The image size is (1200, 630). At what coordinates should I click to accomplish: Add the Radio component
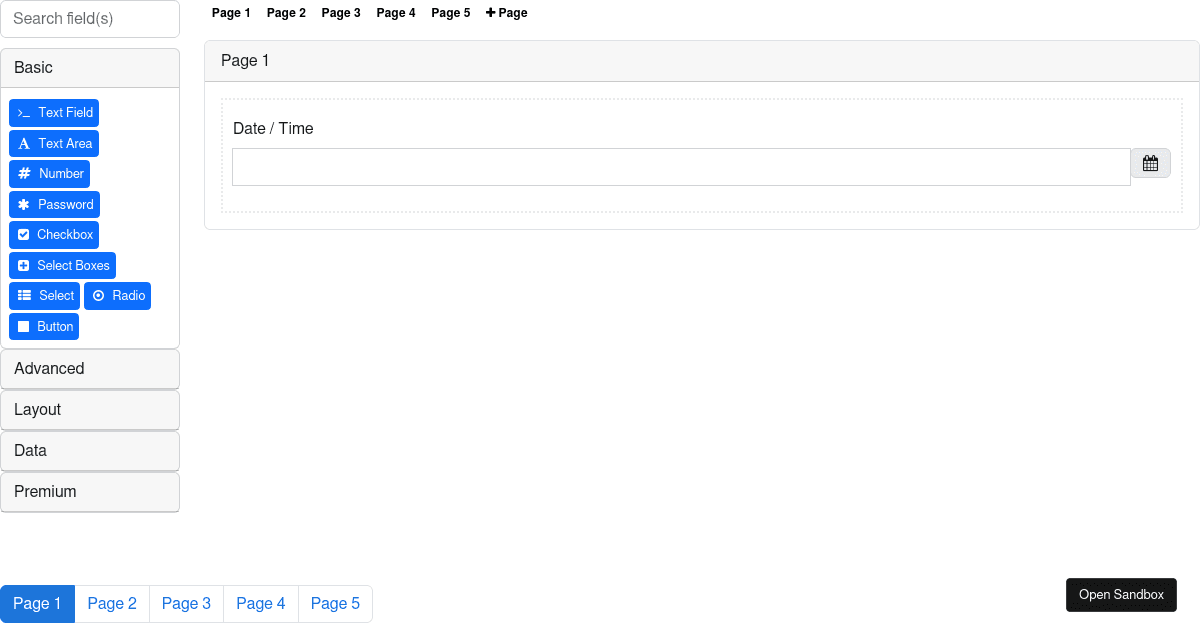[x=117, y=296]
